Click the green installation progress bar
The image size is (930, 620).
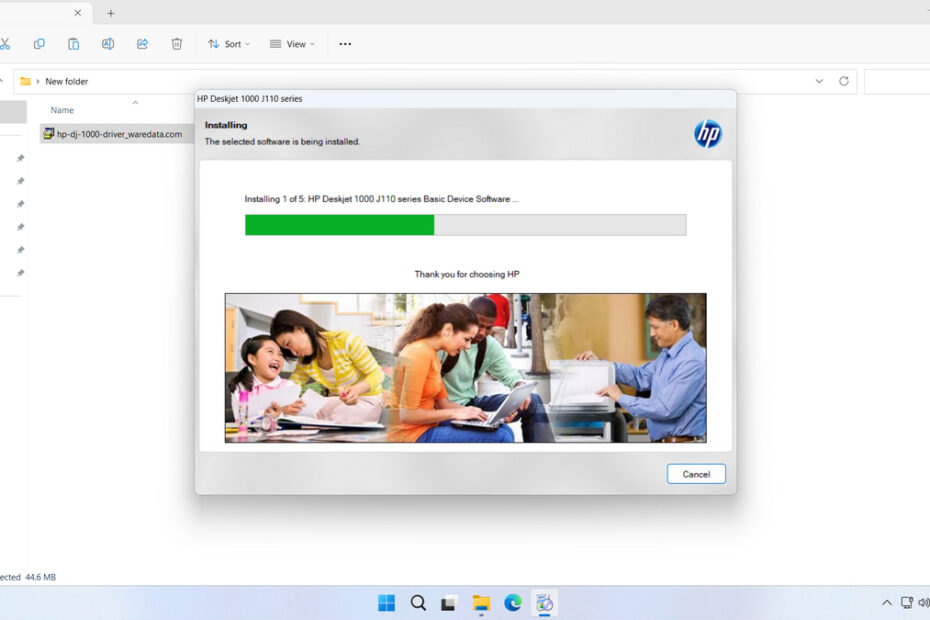[x=340, y=225]
